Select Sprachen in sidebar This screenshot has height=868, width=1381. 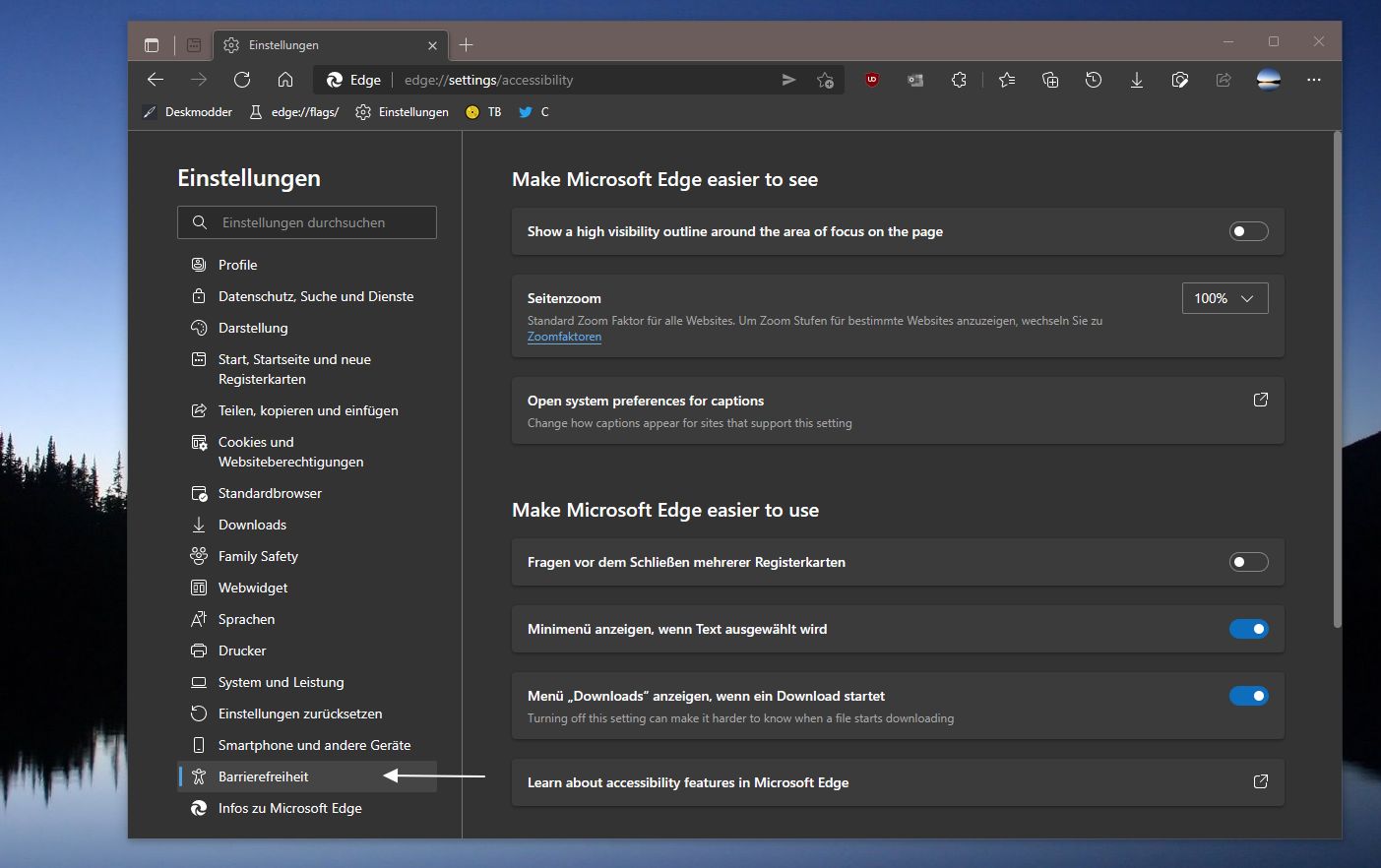pos(307,619)
